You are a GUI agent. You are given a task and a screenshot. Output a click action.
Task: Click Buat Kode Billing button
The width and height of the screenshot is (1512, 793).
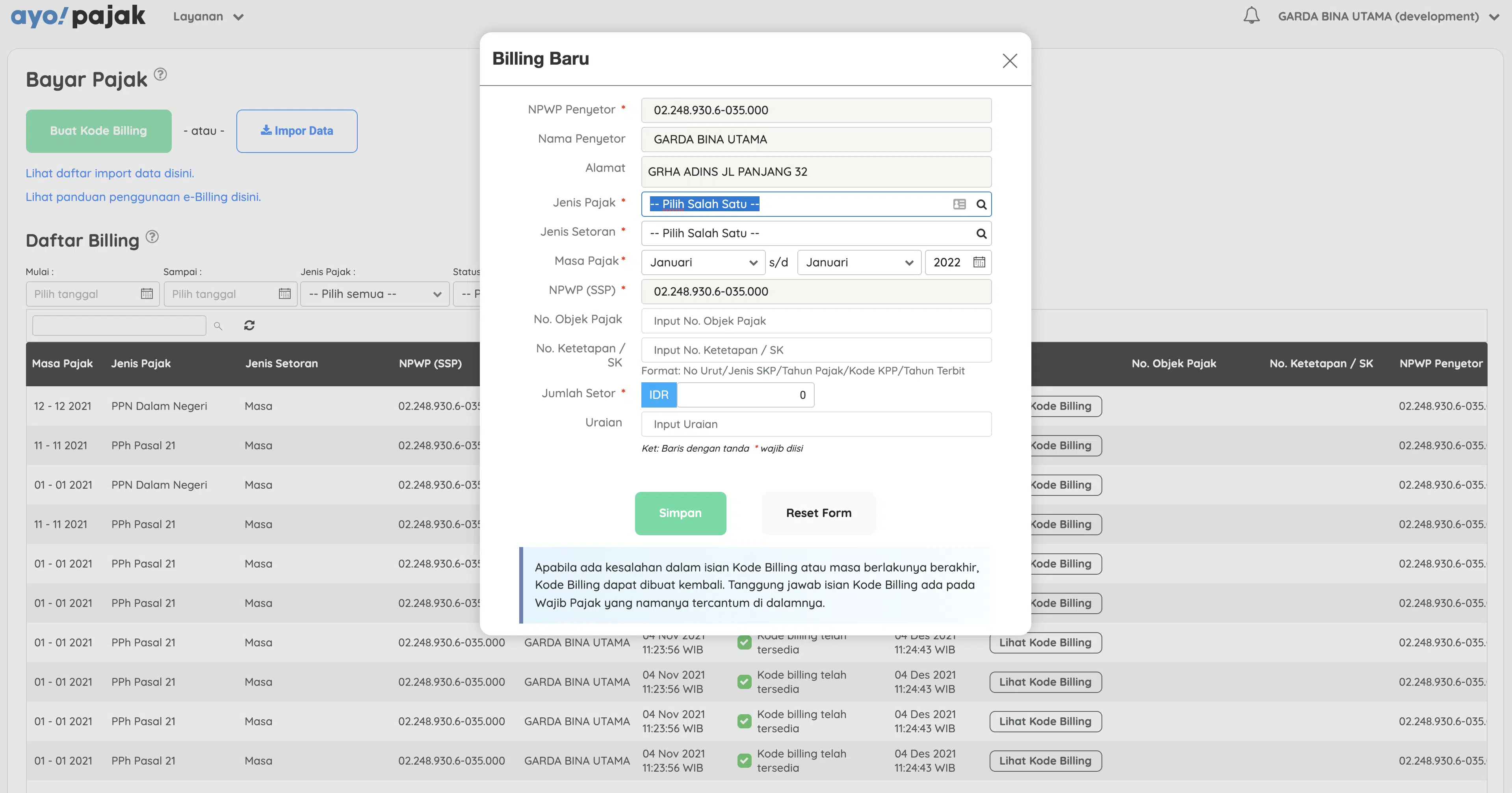pyautogui.click(x=98, y=131)
